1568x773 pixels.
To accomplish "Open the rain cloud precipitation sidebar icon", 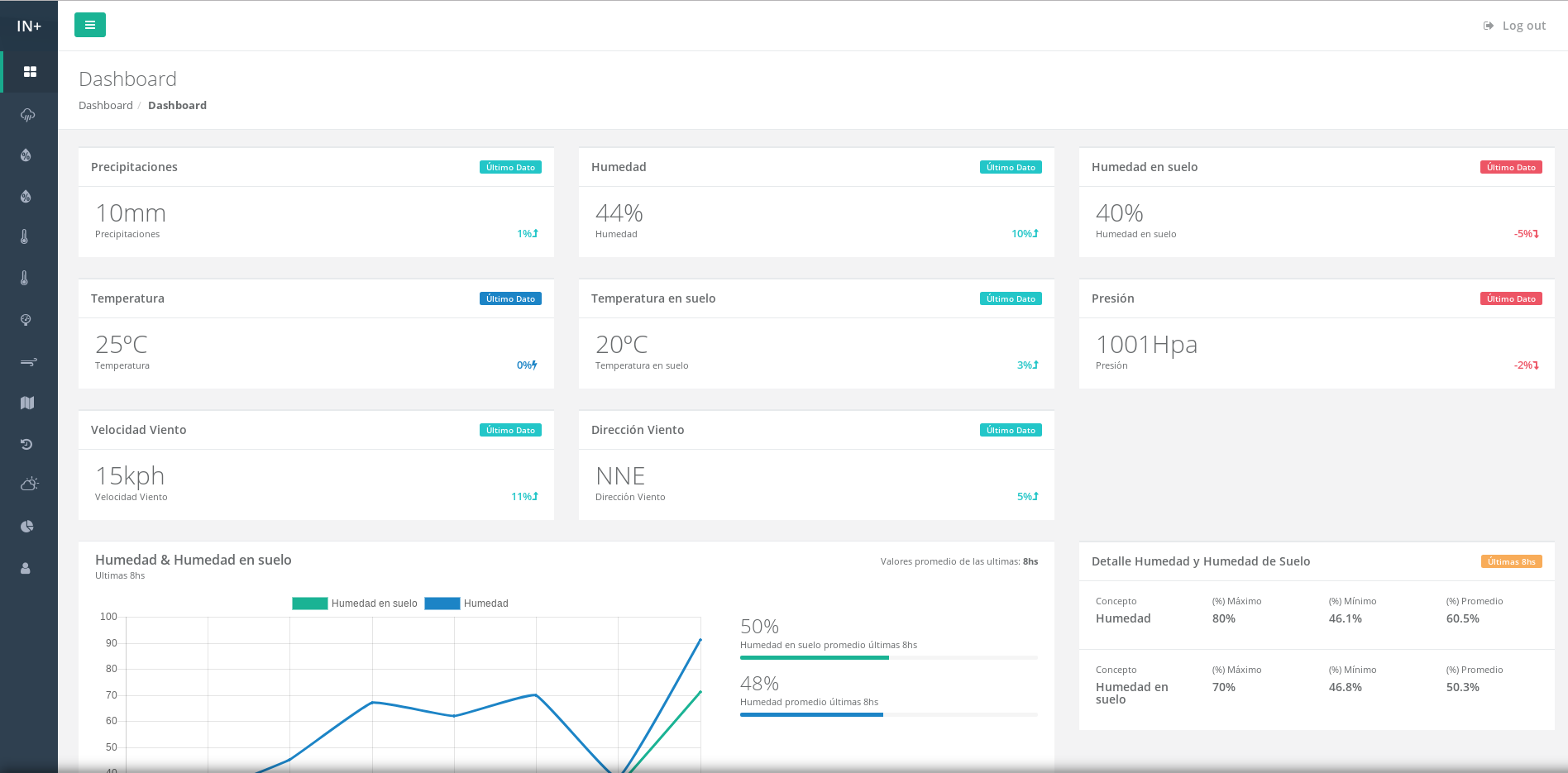I will [x=28, y=114].
